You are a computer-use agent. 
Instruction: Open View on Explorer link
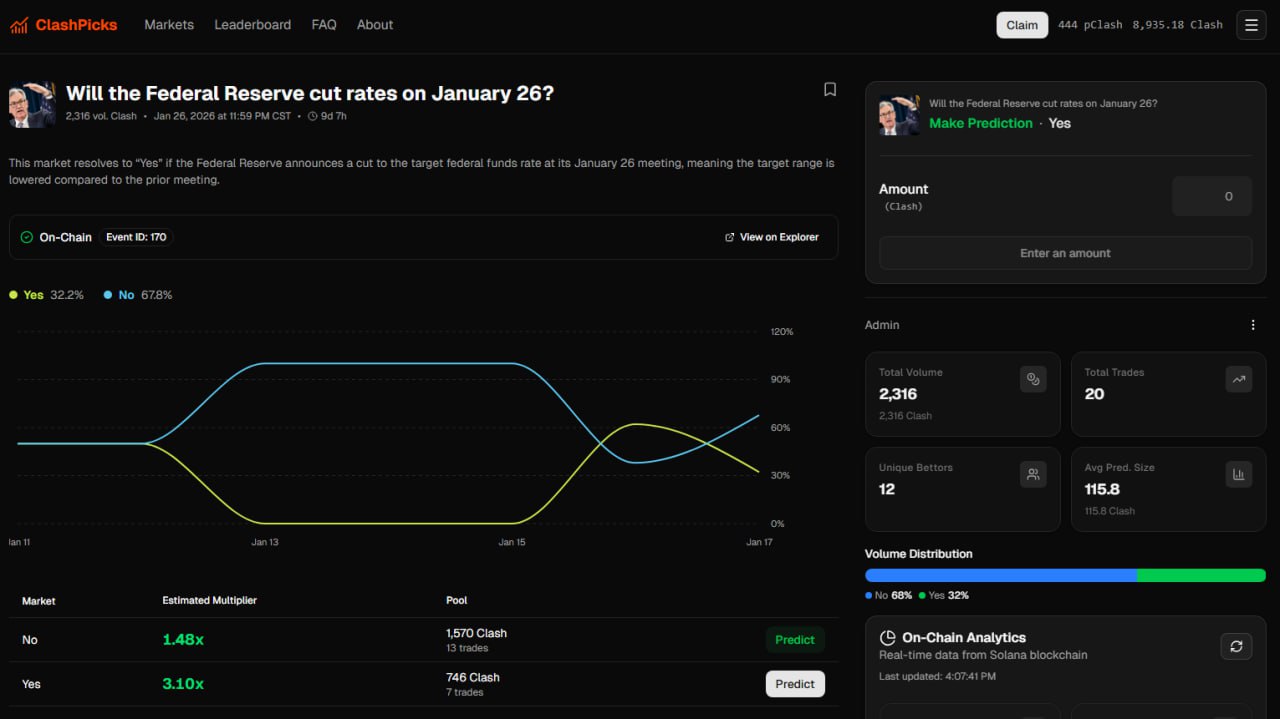click(771, 237)
